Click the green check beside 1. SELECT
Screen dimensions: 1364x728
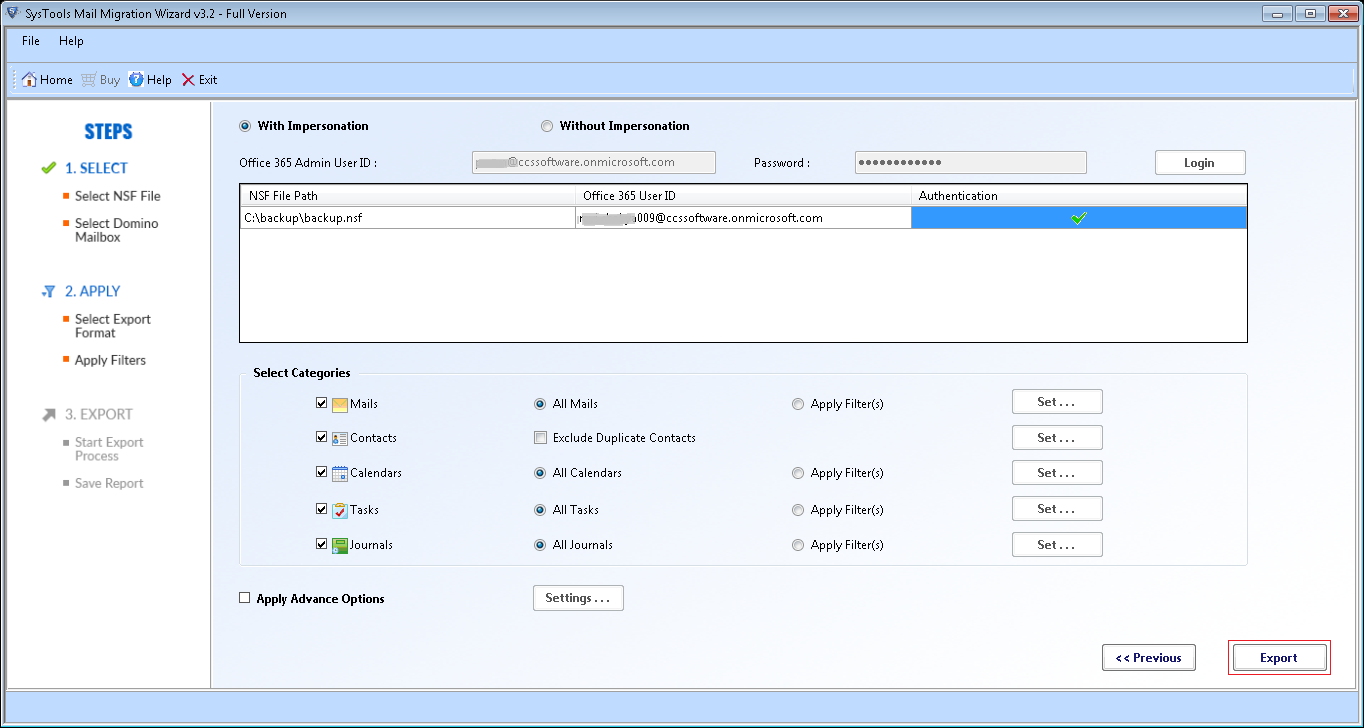pyautogui.click(x=48, y=168)
